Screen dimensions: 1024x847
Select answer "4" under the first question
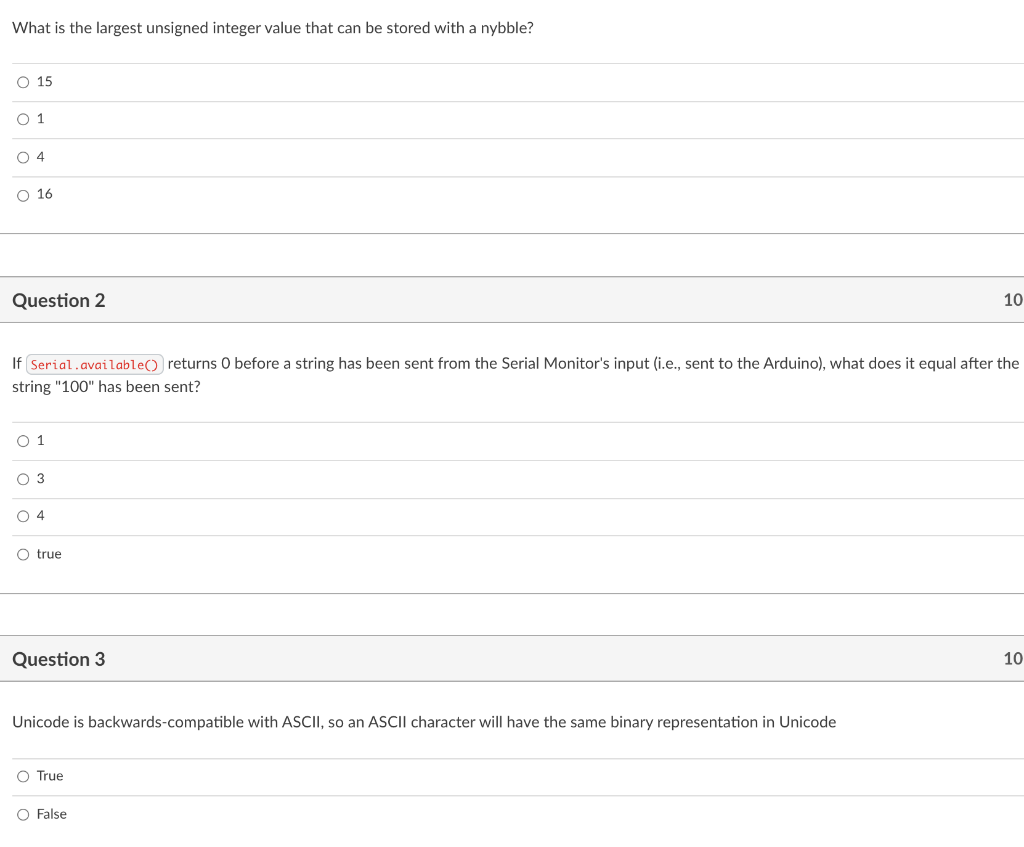(x=23, y=157)
